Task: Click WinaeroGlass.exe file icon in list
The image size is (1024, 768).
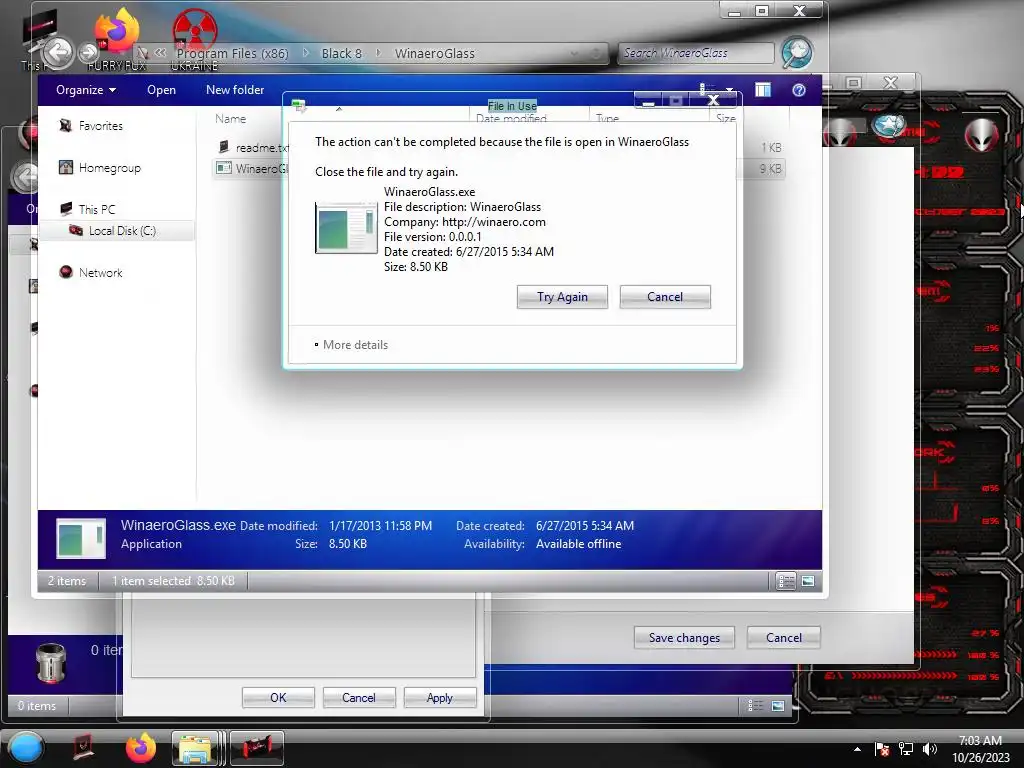Action: click(224, 168)
